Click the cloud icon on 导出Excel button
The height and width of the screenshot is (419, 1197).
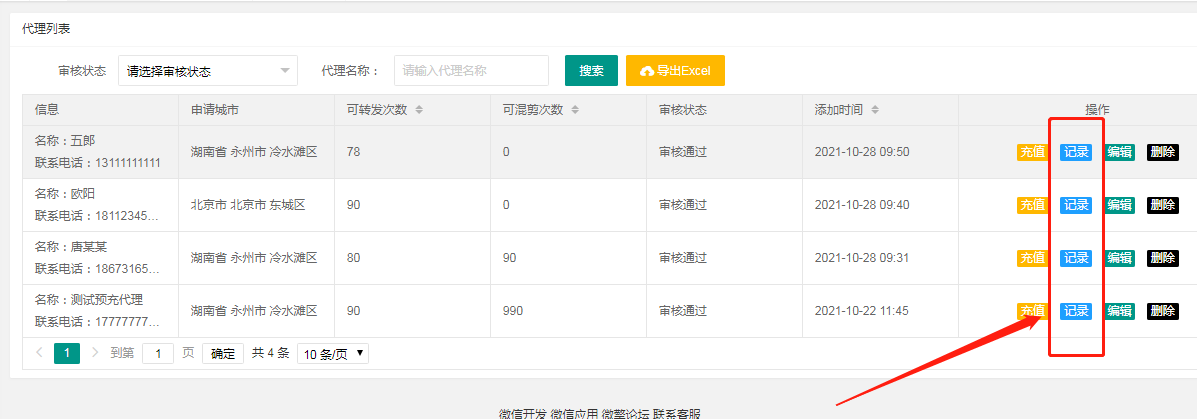click(647, 71)
